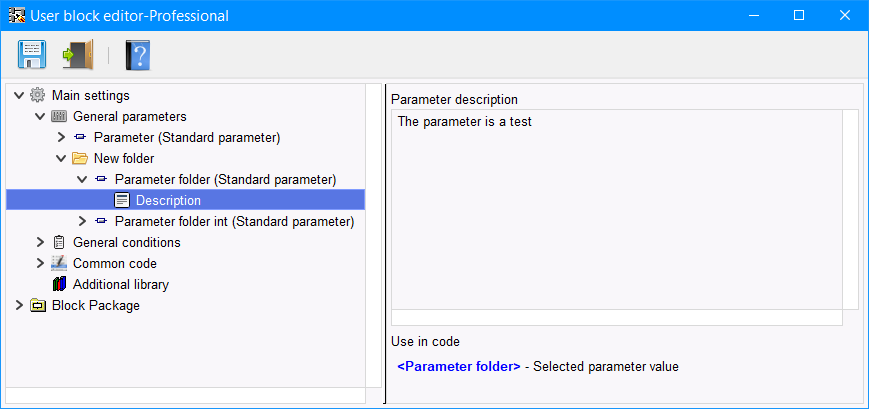Click the Main settings gear icon

[x=37, y=95]
